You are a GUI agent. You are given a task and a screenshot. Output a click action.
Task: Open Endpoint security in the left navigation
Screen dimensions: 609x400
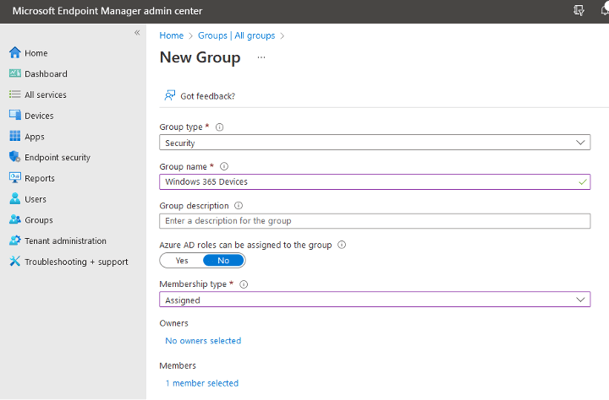click(57, 157)
